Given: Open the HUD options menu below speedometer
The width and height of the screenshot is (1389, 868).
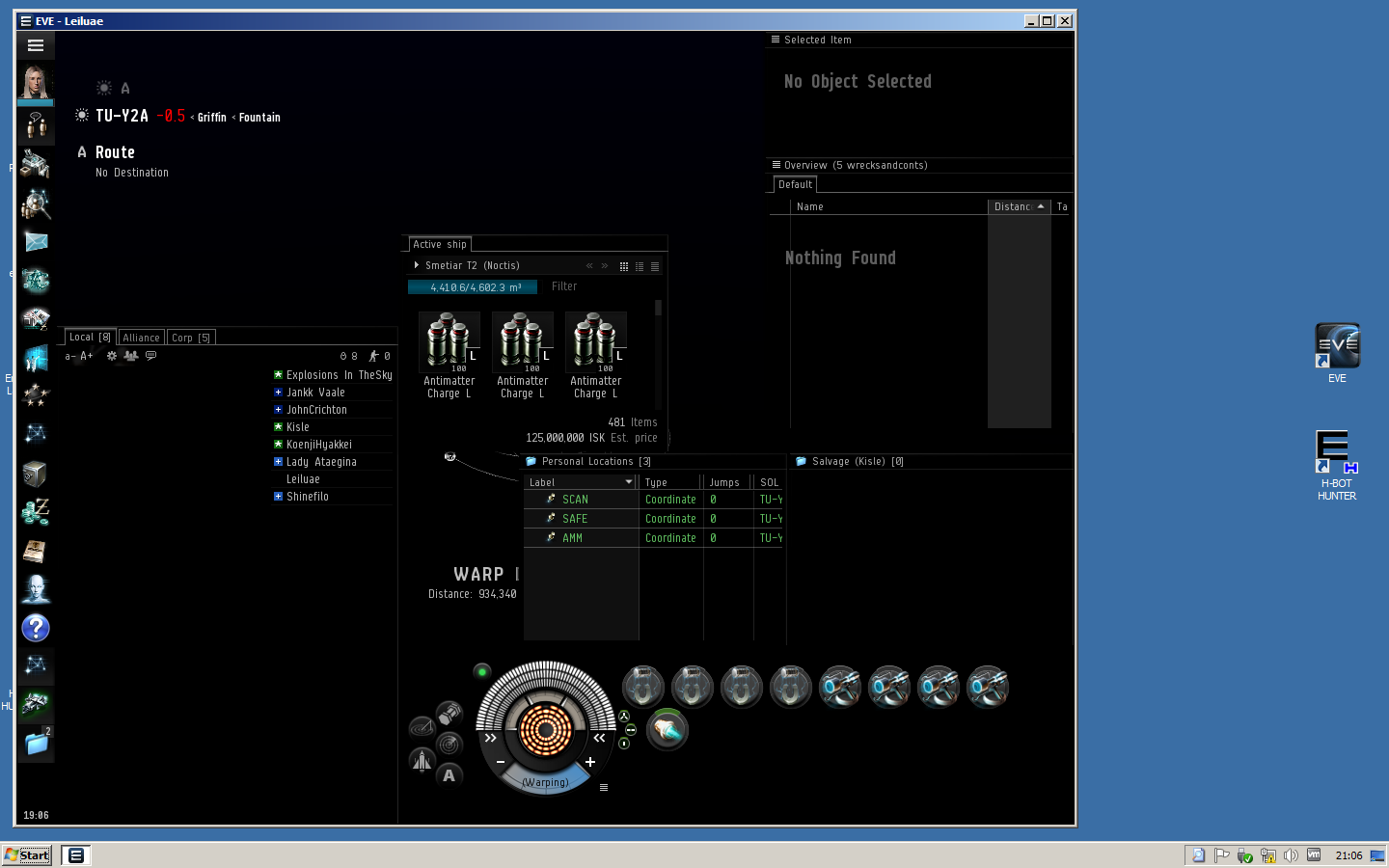Looking at the screenshot, I should tap(604, 788).
